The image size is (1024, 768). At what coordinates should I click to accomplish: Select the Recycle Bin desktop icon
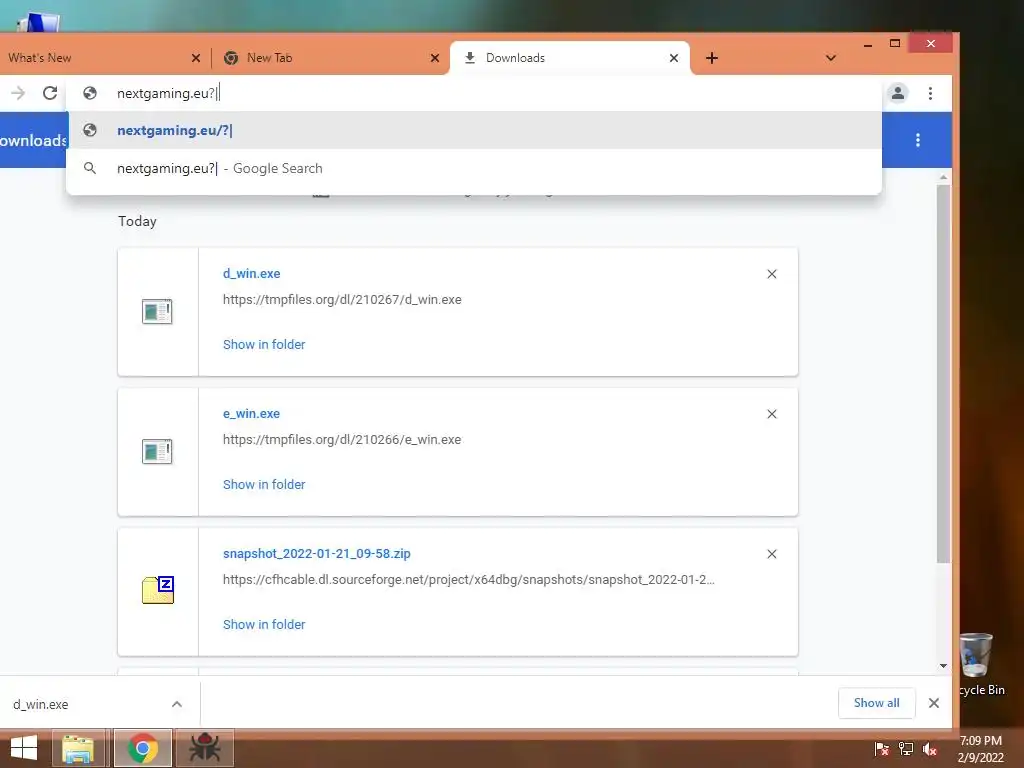coord(980,664)
